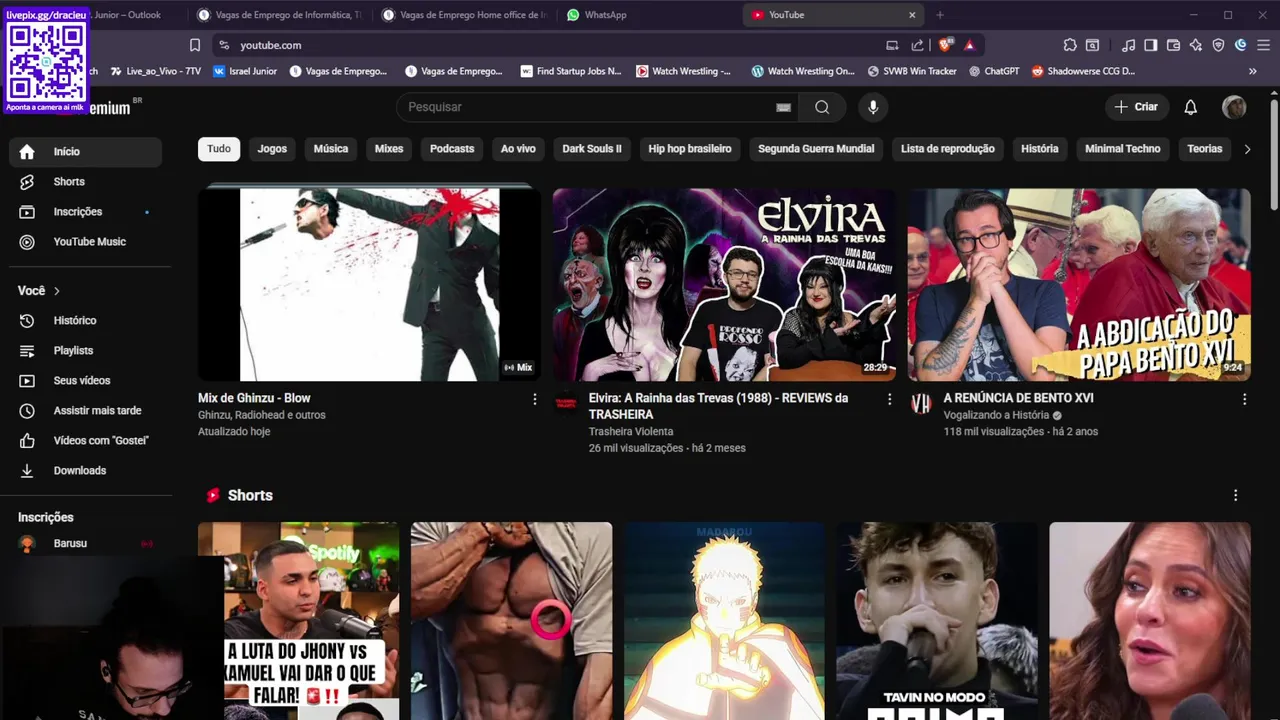Select the Podcasts filter chip
Viewport: 1280px width, 720px height.
pyautogui.click(x=452, y=149)
